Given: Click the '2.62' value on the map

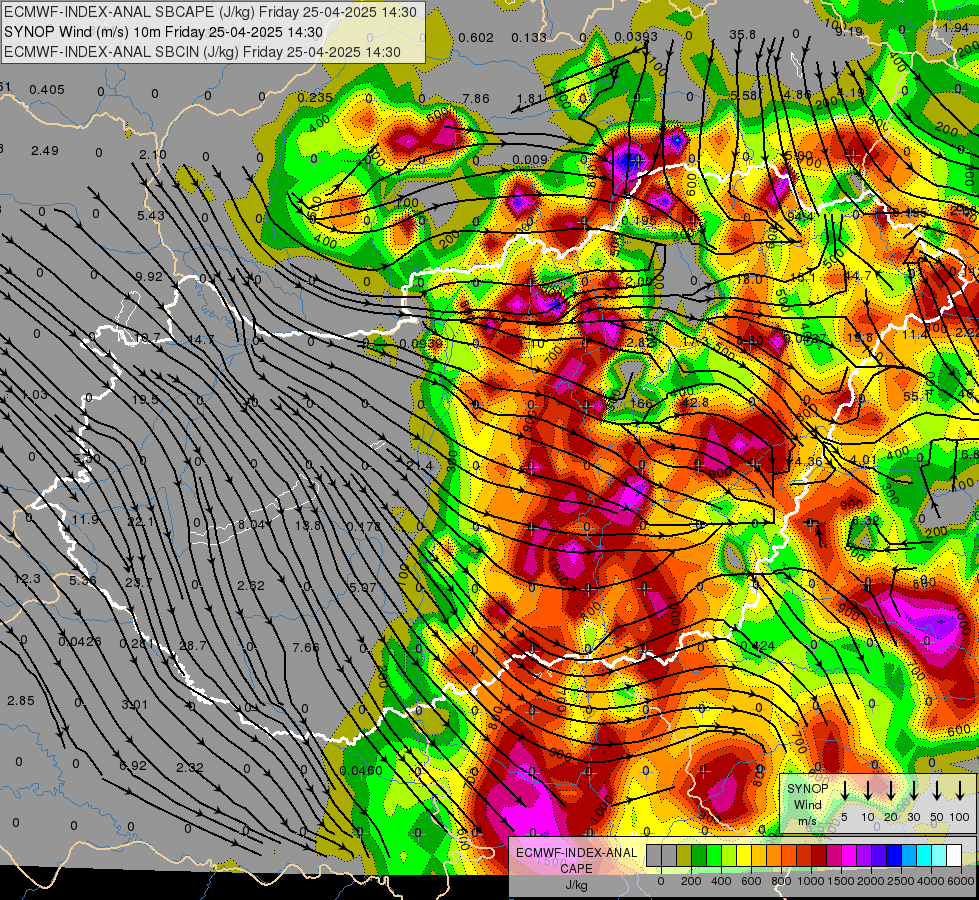Looking at the screenshot, I should pos(251,585).
